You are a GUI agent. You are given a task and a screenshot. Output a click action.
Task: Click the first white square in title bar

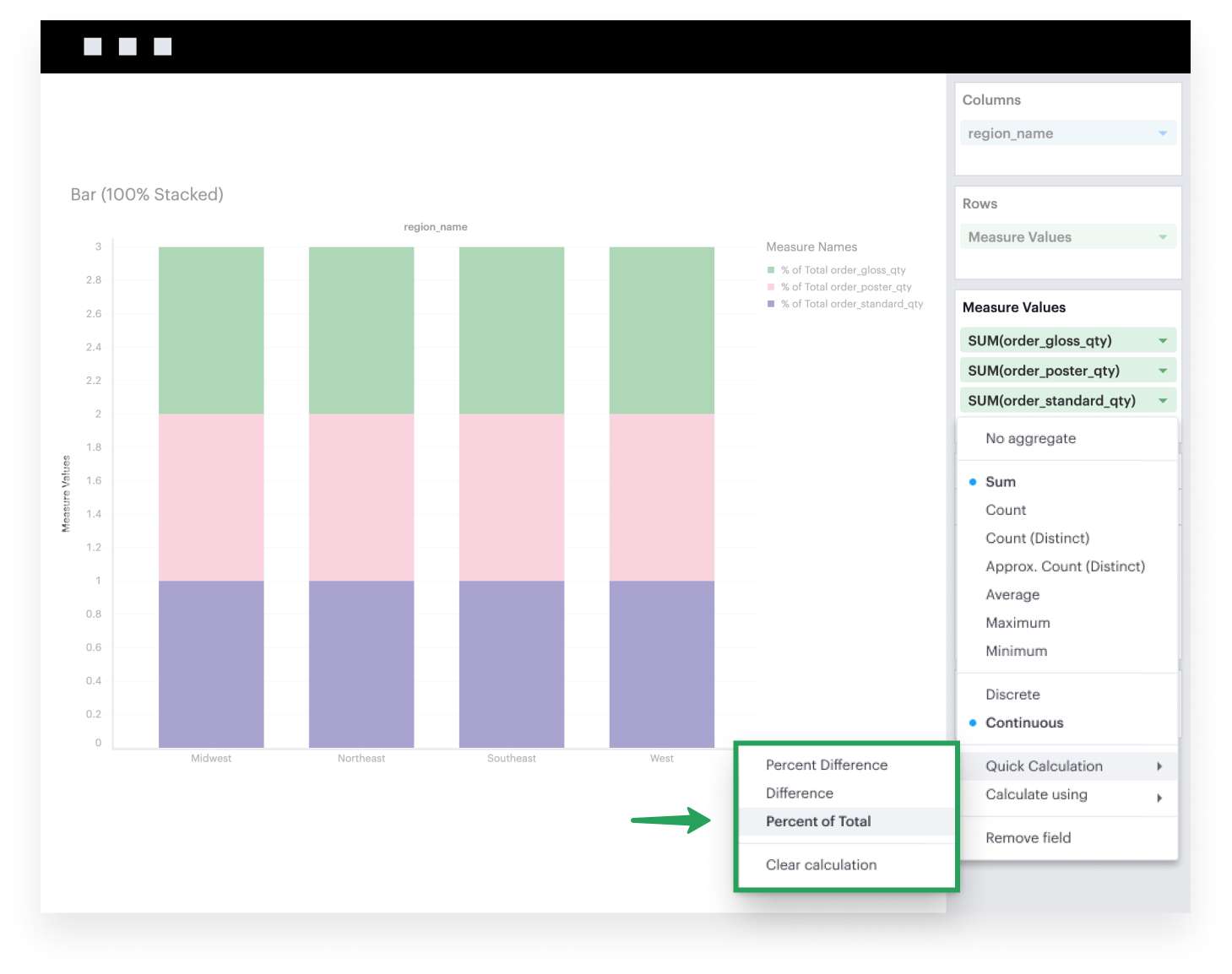tap(93, 46)
